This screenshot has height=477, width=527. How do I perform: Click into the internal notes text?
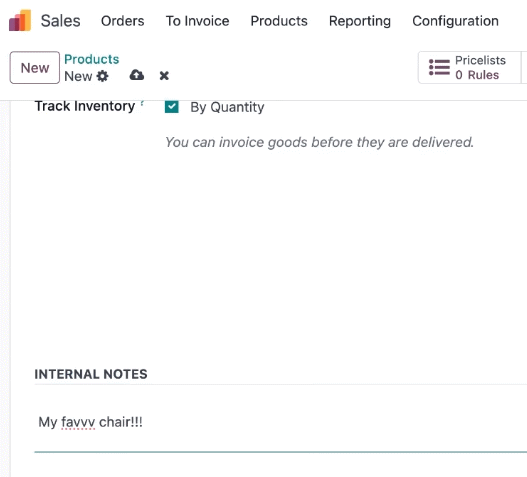[x=280, y=422]
